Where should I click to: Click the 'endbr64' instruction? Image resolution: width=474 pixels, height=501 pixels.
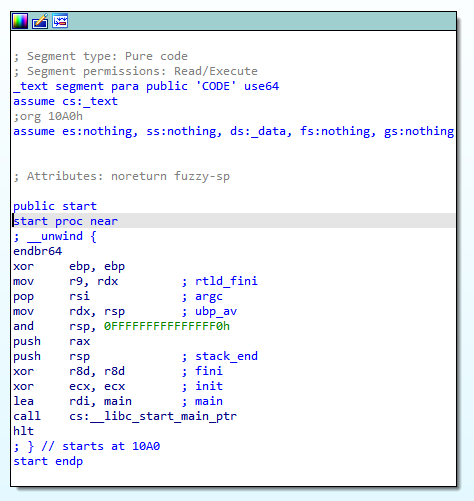pyautogui.click(x=38, y=251)
